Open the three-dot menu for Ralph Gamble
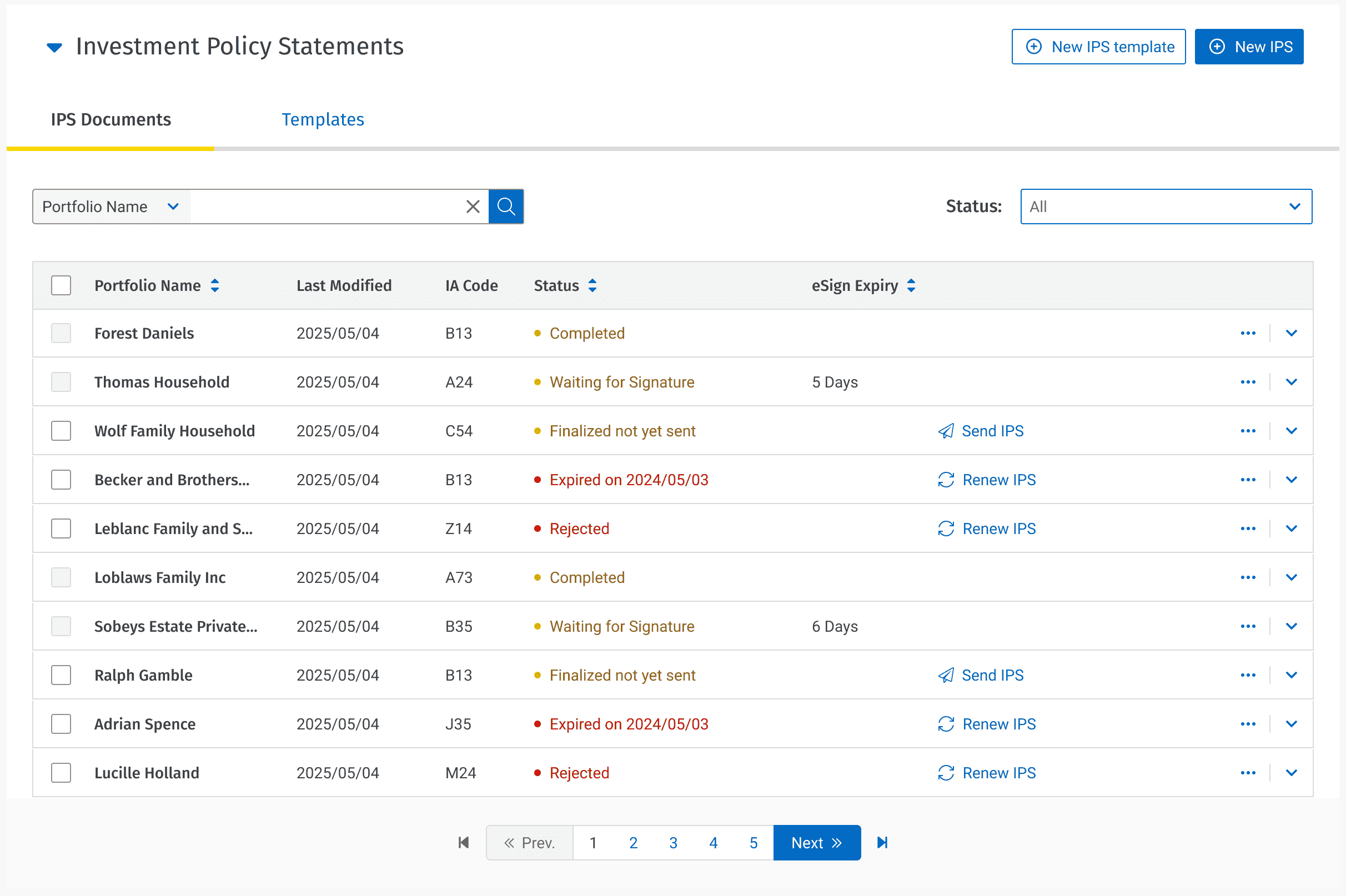Screen dimensions: 1346x896 (1248, 675)
